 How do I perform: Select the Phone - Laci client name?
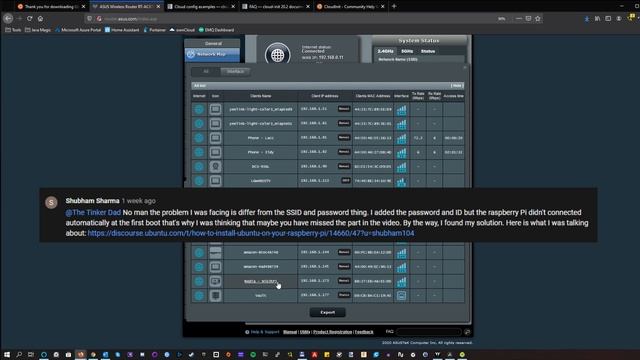click(261, 138)
